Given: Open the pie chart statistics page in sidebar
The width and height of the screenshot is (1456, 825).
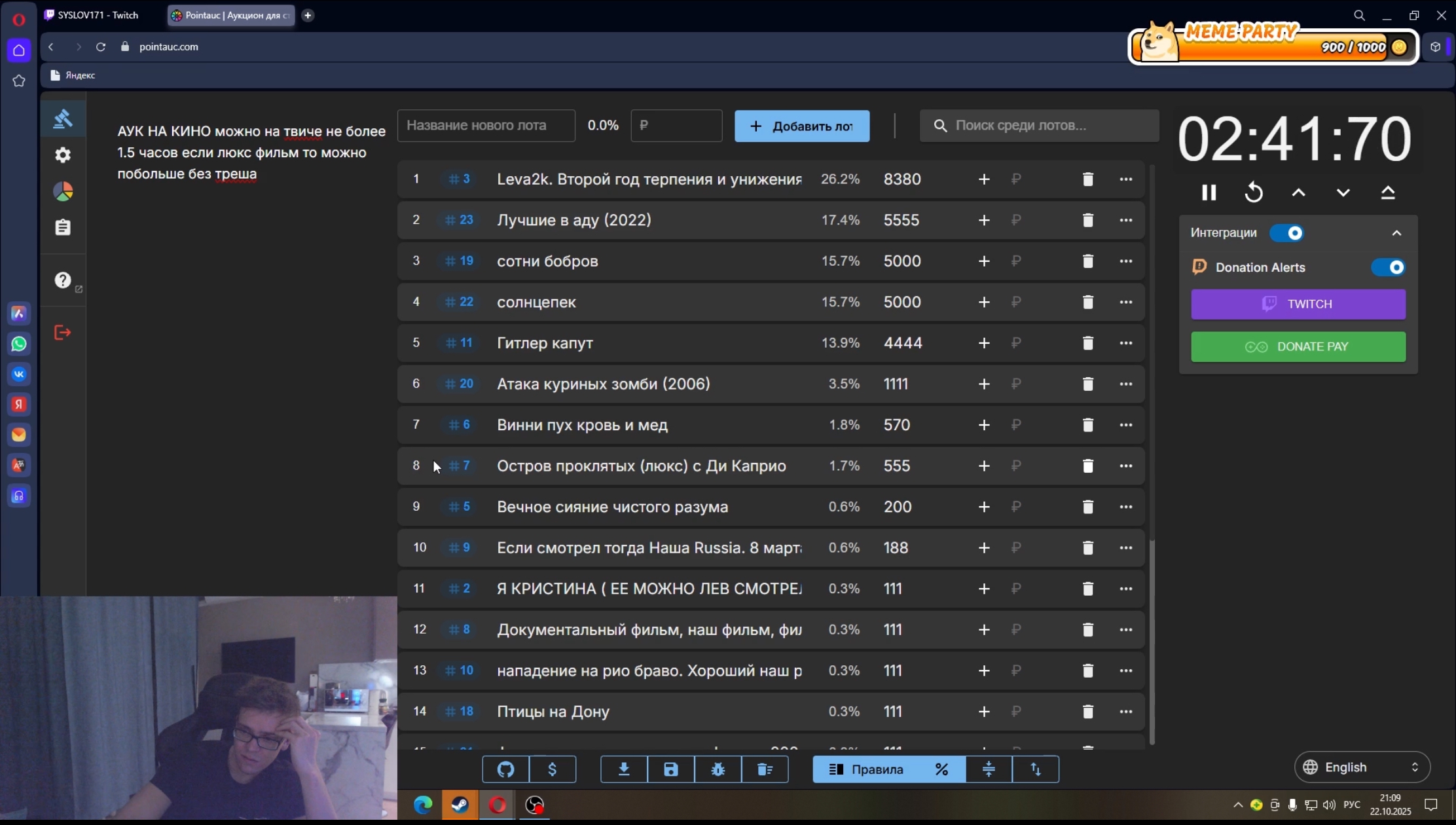Looking at the screenshot, I should [x=63, y=191].
